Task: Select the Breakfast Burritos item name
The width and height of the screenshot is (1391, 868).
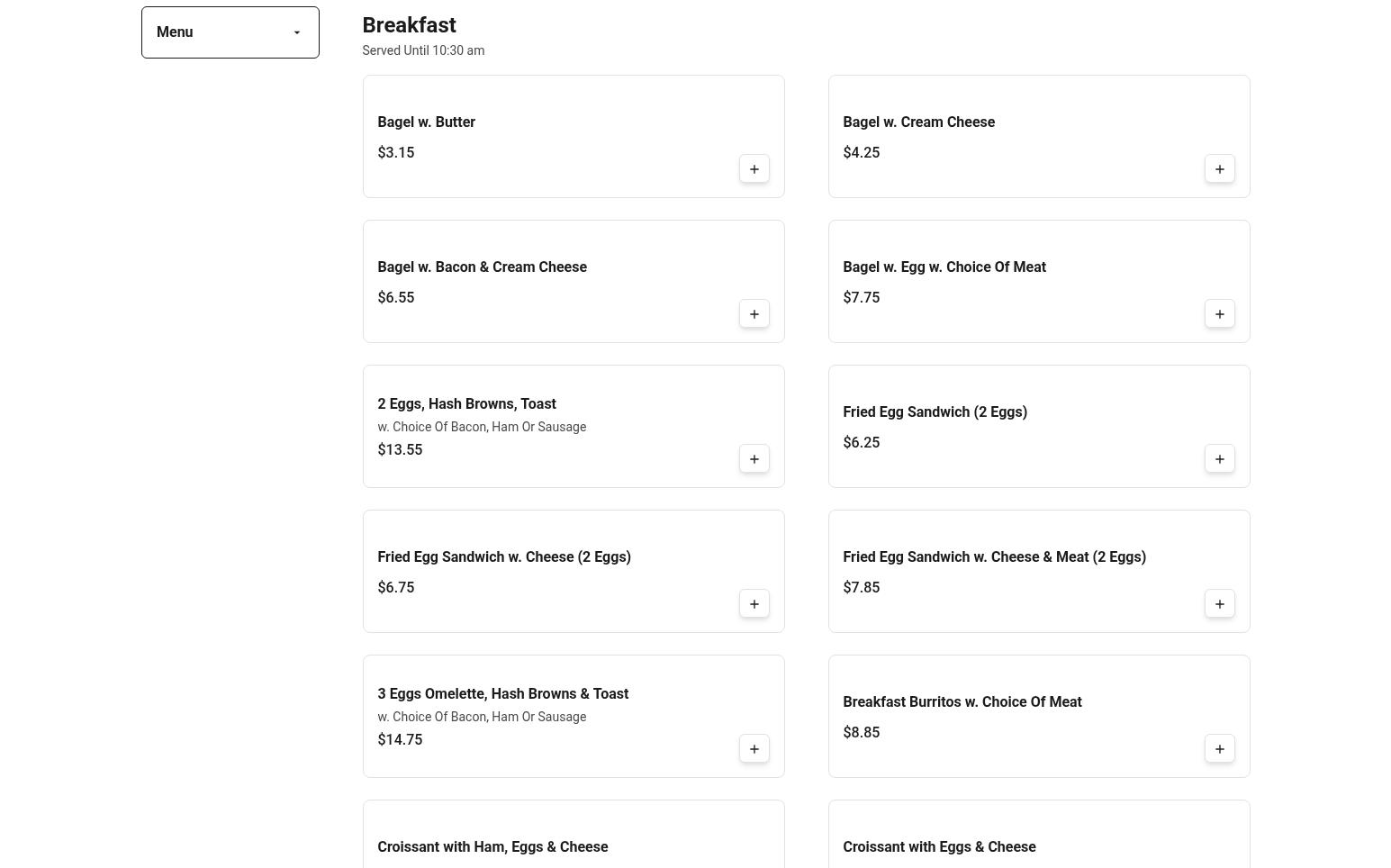Action: click(x=962, y=702)
